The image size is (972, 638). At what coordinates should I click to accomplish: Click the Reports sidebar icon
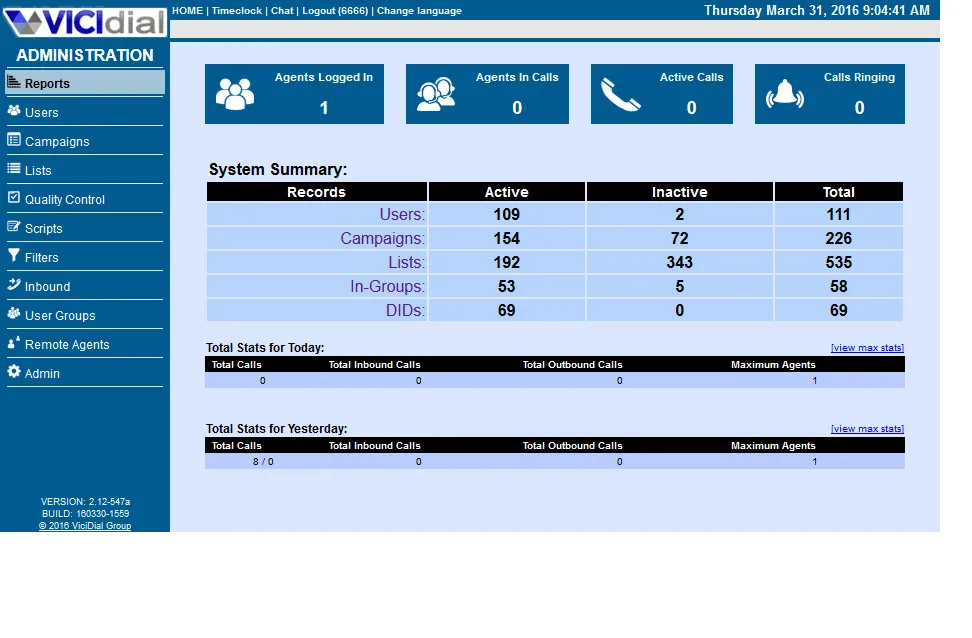(14, 81)
